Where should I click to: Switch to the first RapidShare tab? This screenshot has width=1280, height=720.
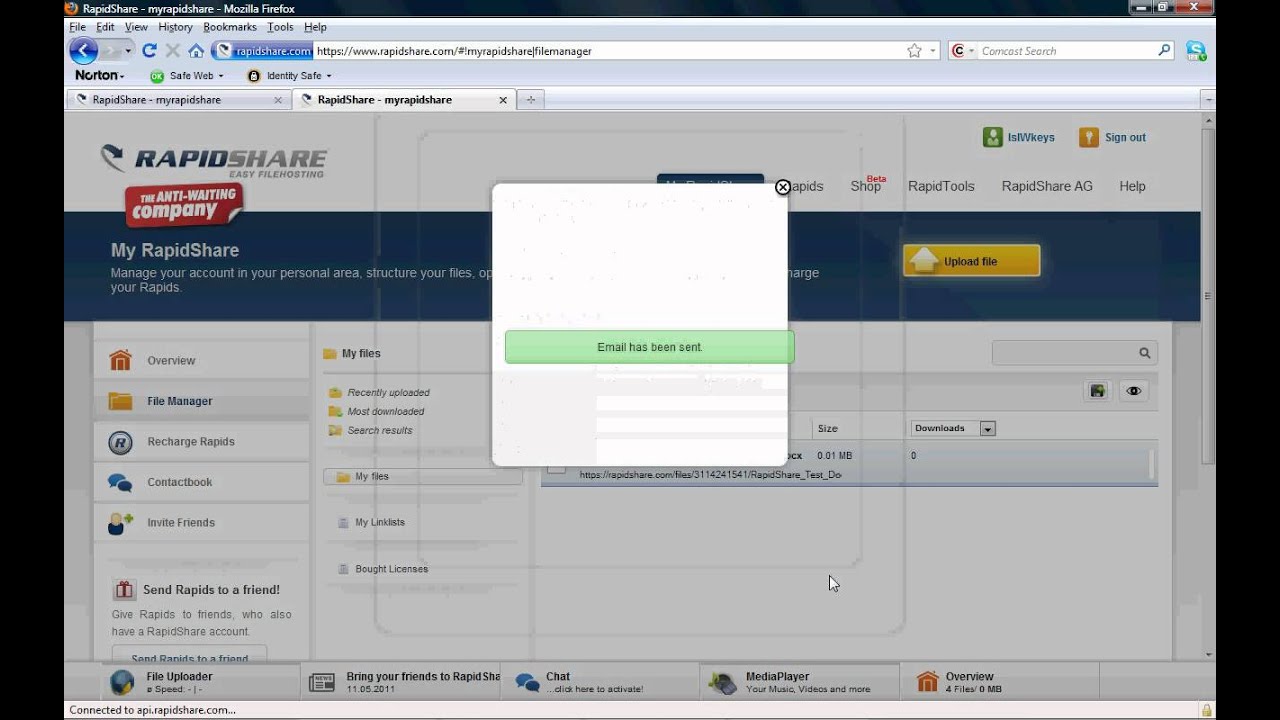point(179,100)
